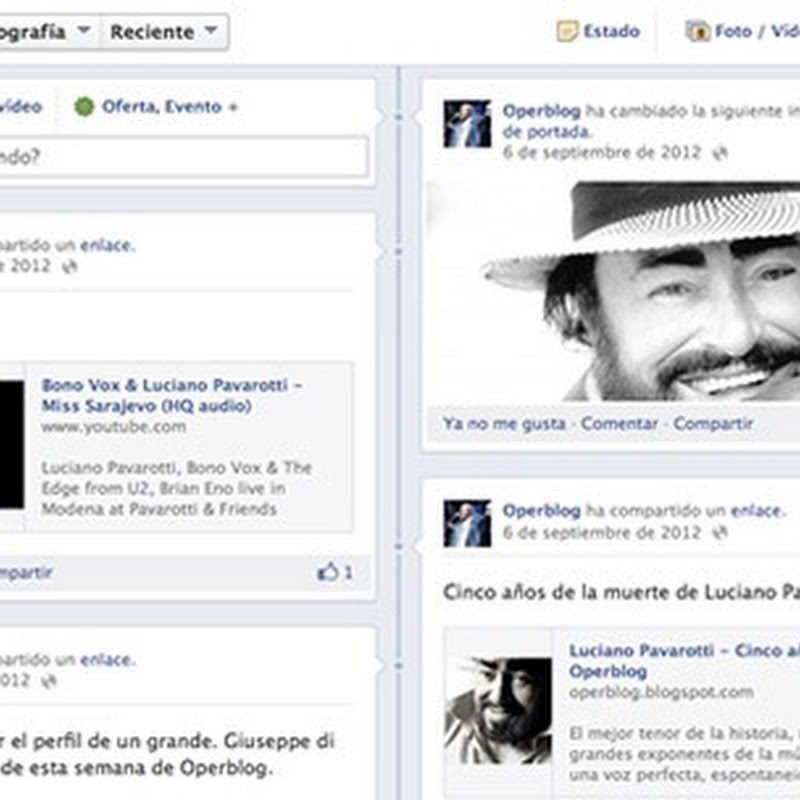The image size is (800, 800).
Task: Select the Estado tab
Action: tap(598, 32)
